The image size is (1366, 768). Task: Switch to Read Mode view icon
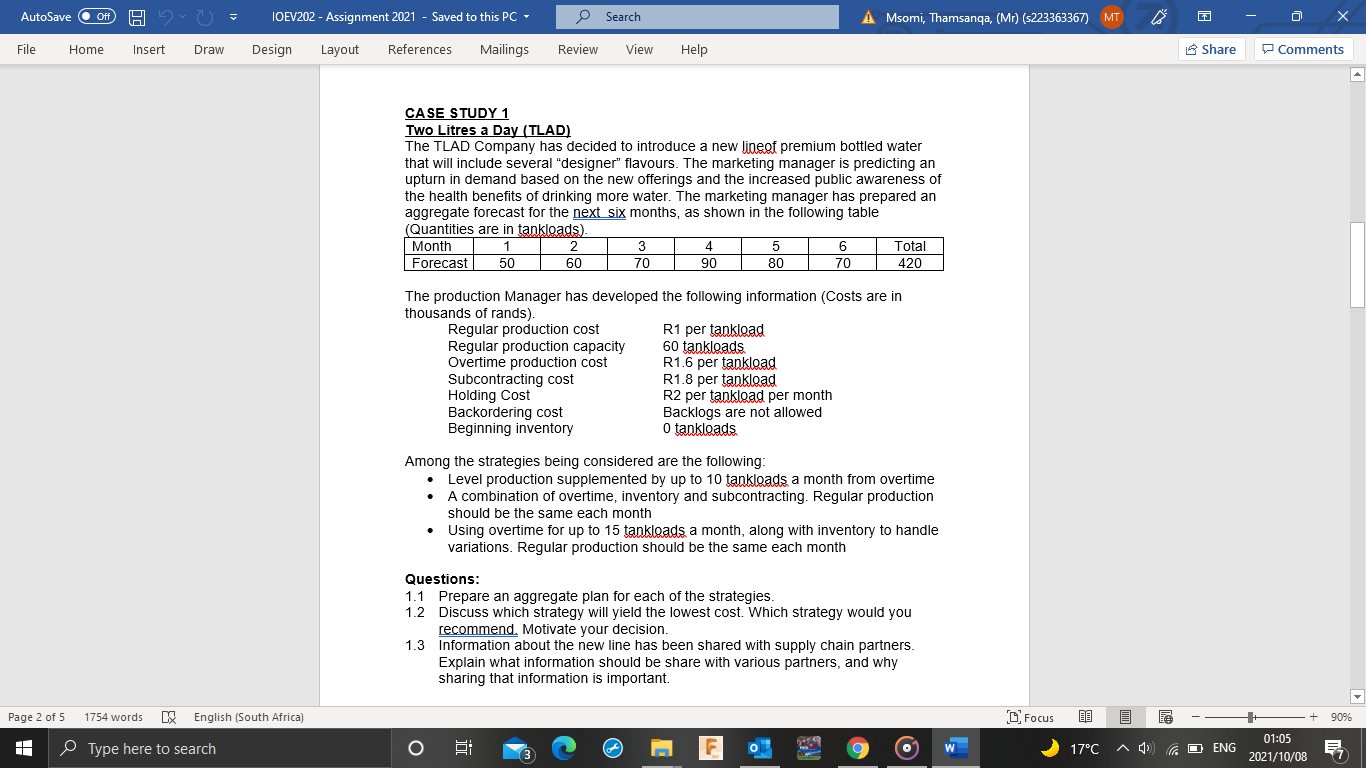pyautogui.click(x=1085, y=717)
